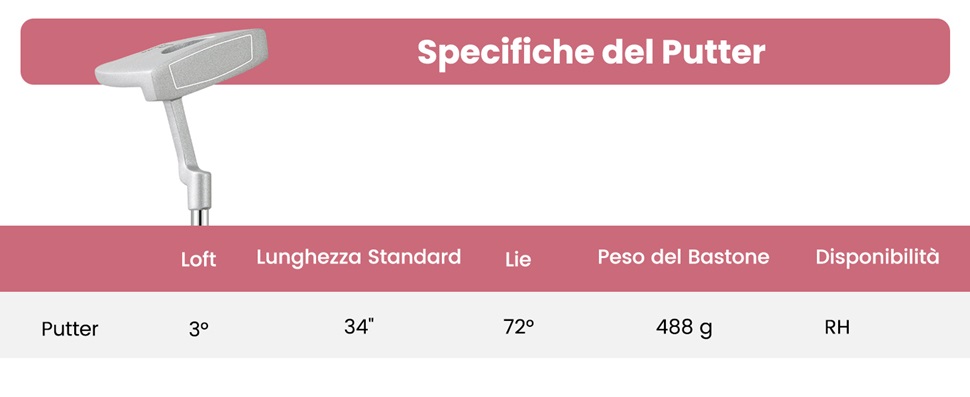The width and height of the screenshot is (970, 397).
Task: Select the Loft column header
Action: coord(199,259)
